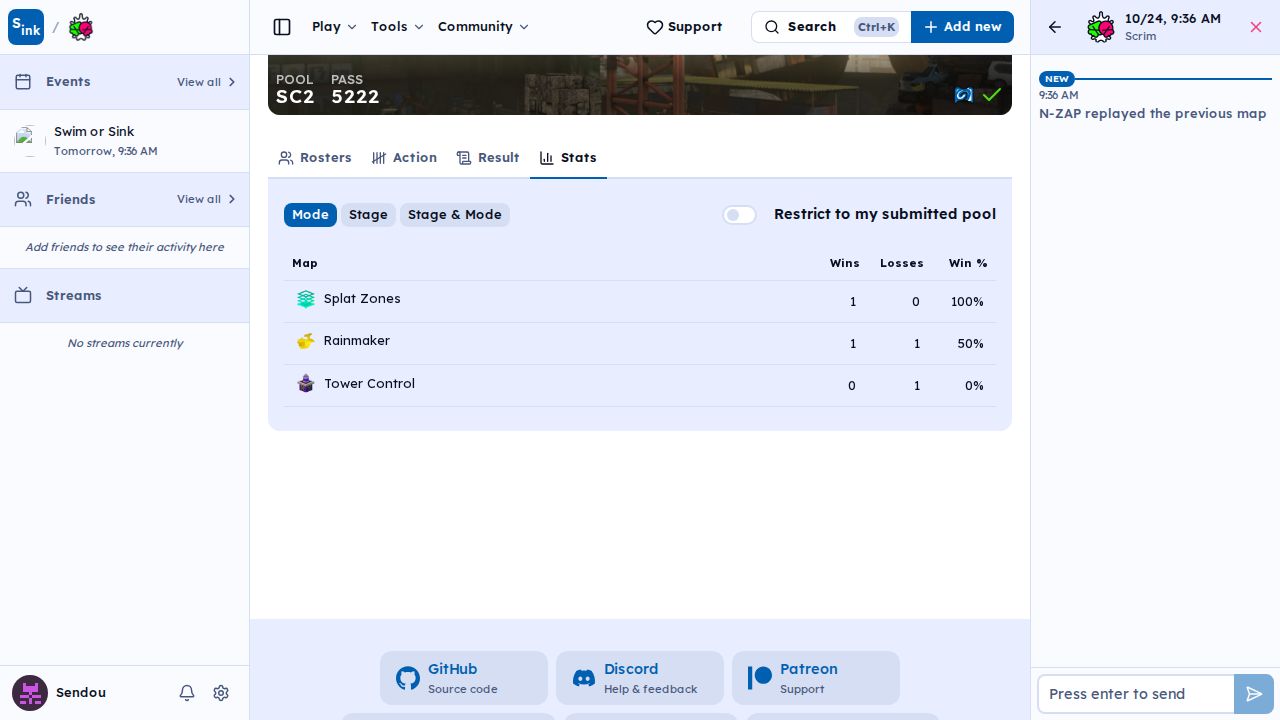
Task: Toggle the sidebar panel icon
Action: tap(282, 27)
